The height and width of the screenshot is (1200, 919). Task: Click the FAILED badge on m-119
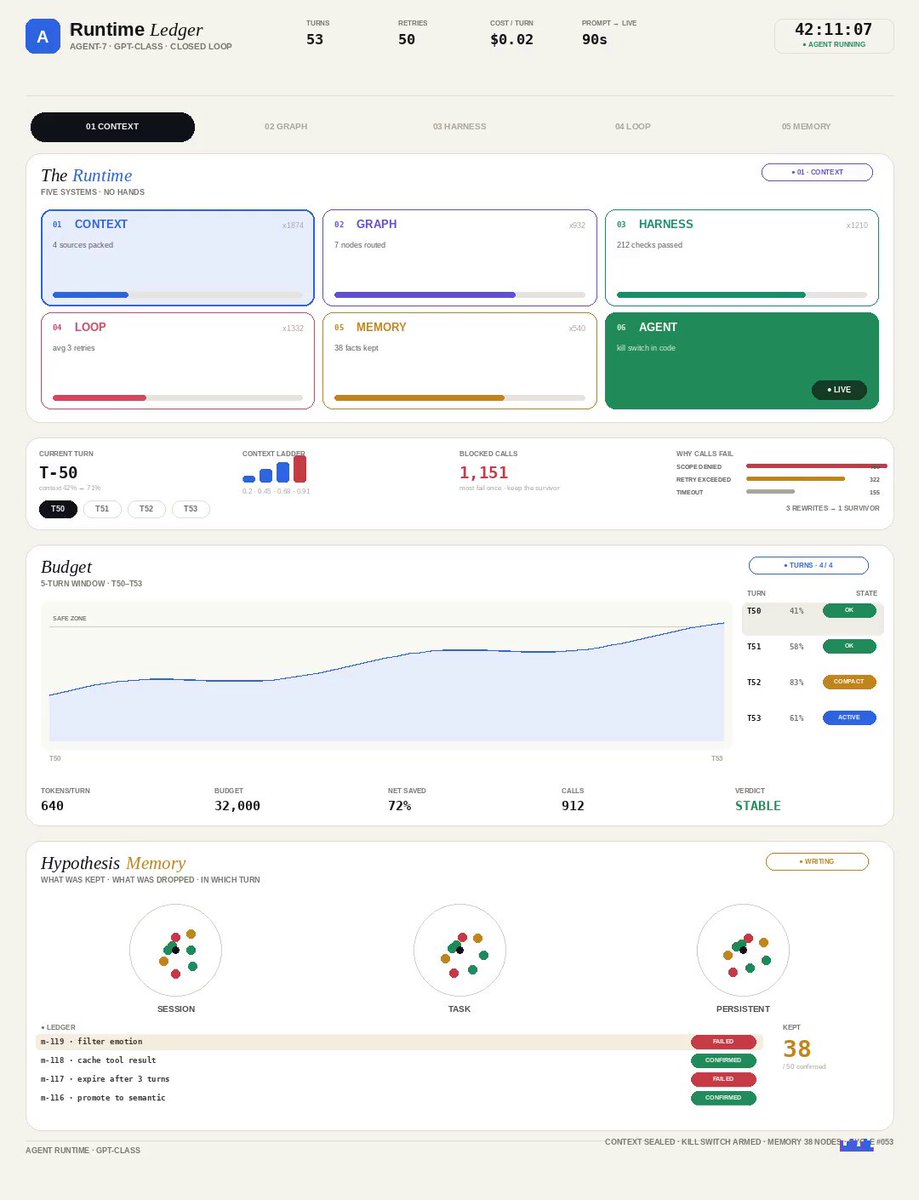[x=723, y=1042]
